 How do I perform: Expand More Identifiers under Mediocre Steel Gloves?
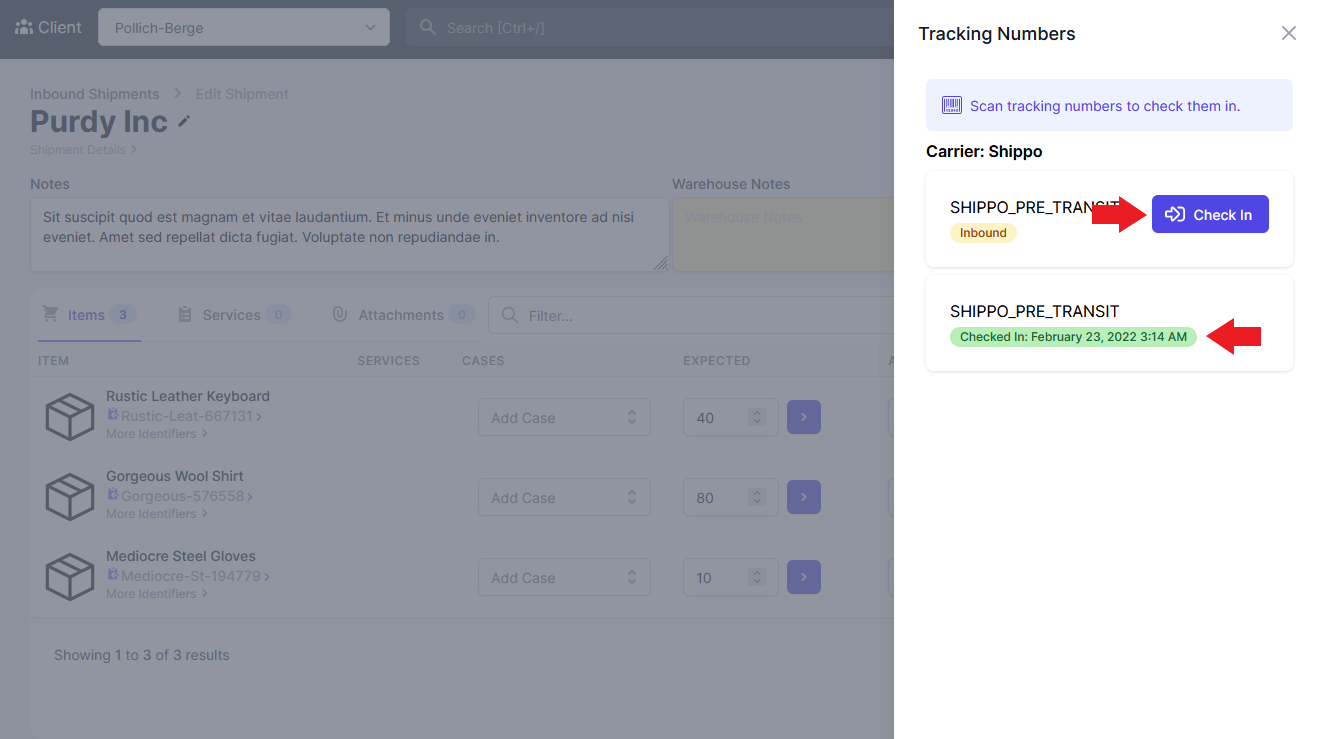[157, 594]
